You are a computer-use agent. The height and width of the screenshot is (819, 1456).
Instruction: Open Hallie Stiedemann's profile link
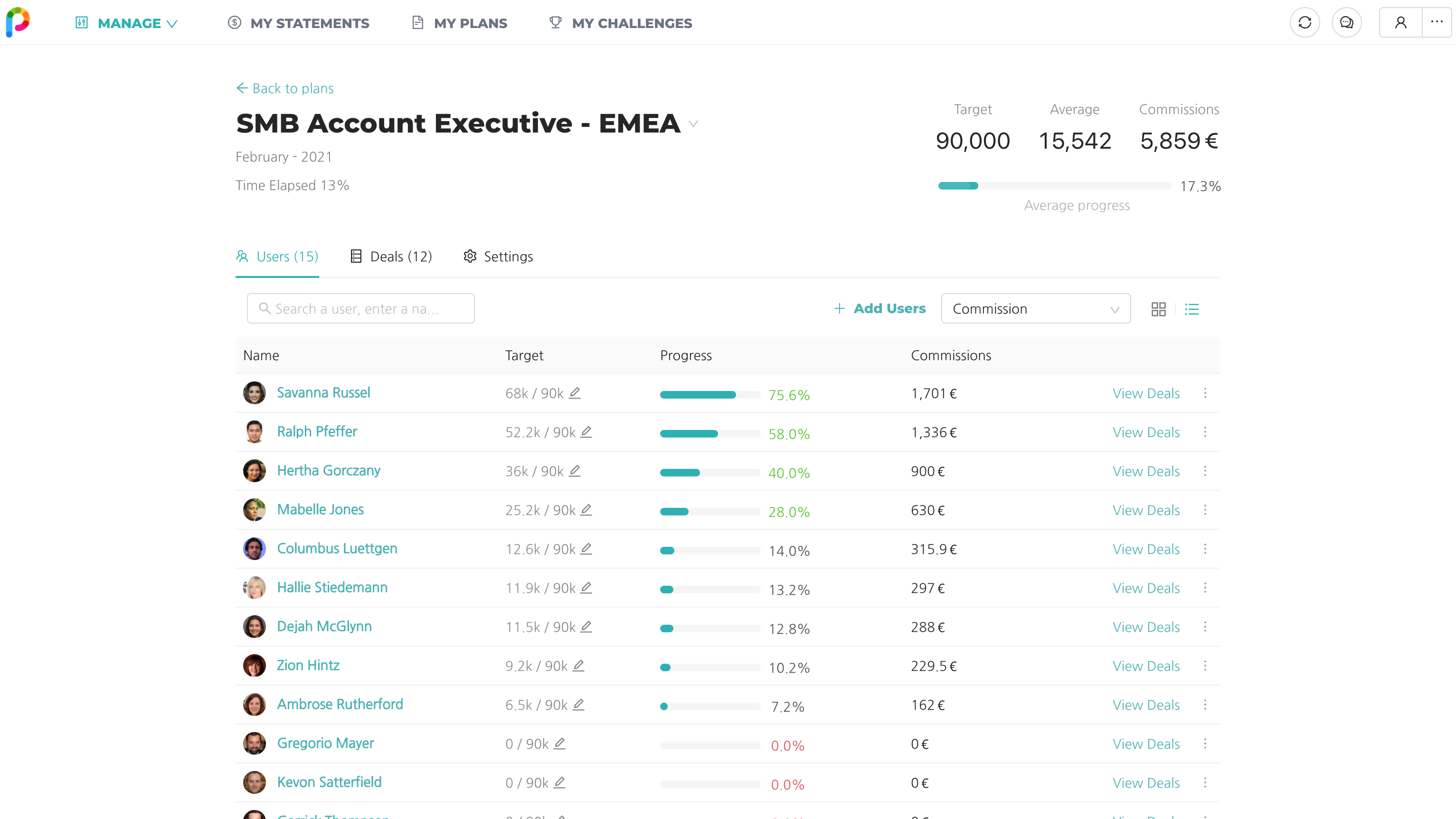pyautogui.click(x=332, y=588)
